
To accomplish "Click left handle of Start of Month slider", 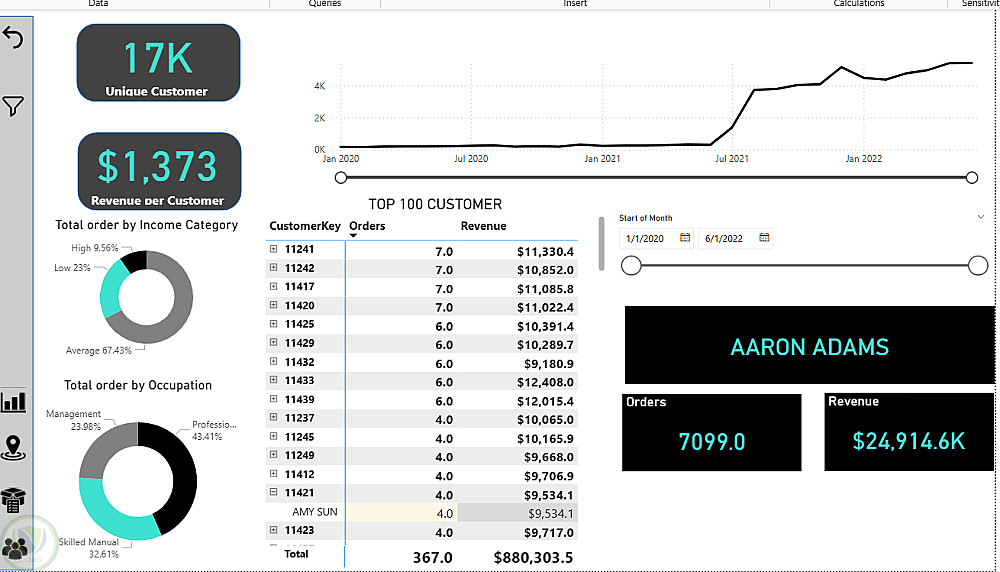I will click(x=631, y=265).
